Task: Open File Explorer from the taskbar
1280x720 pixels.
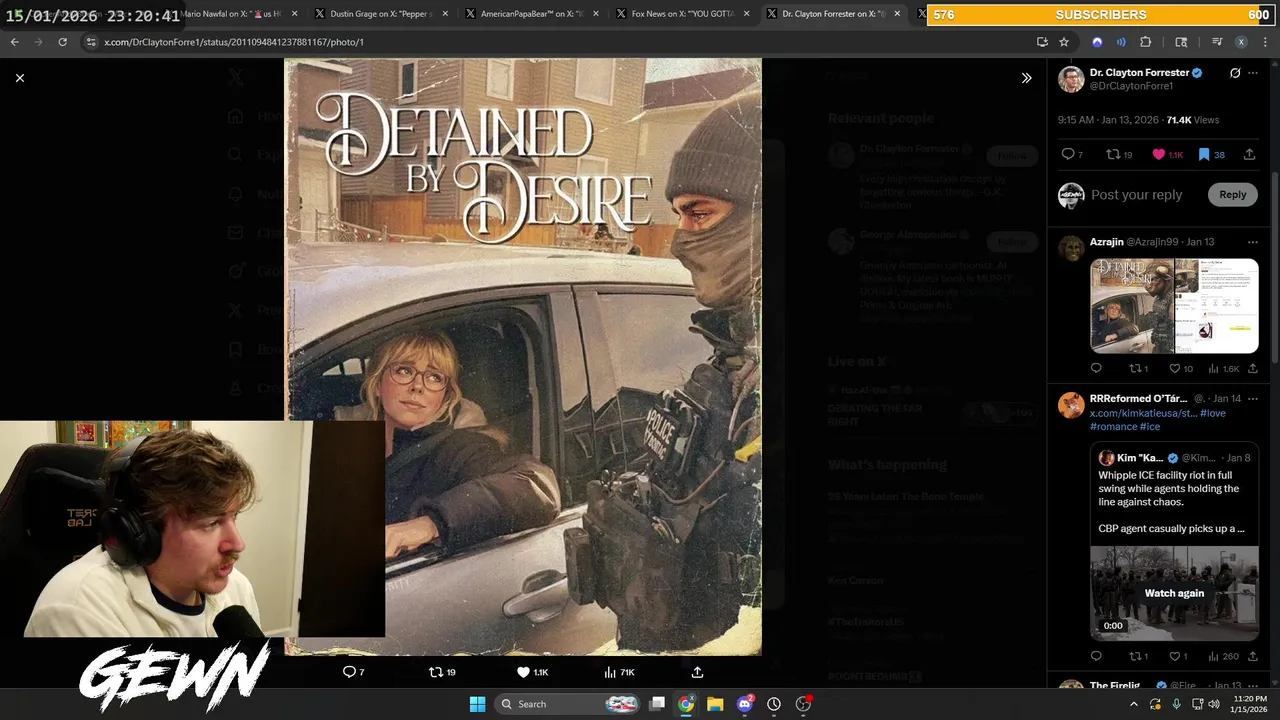Action: coord(715,704)
